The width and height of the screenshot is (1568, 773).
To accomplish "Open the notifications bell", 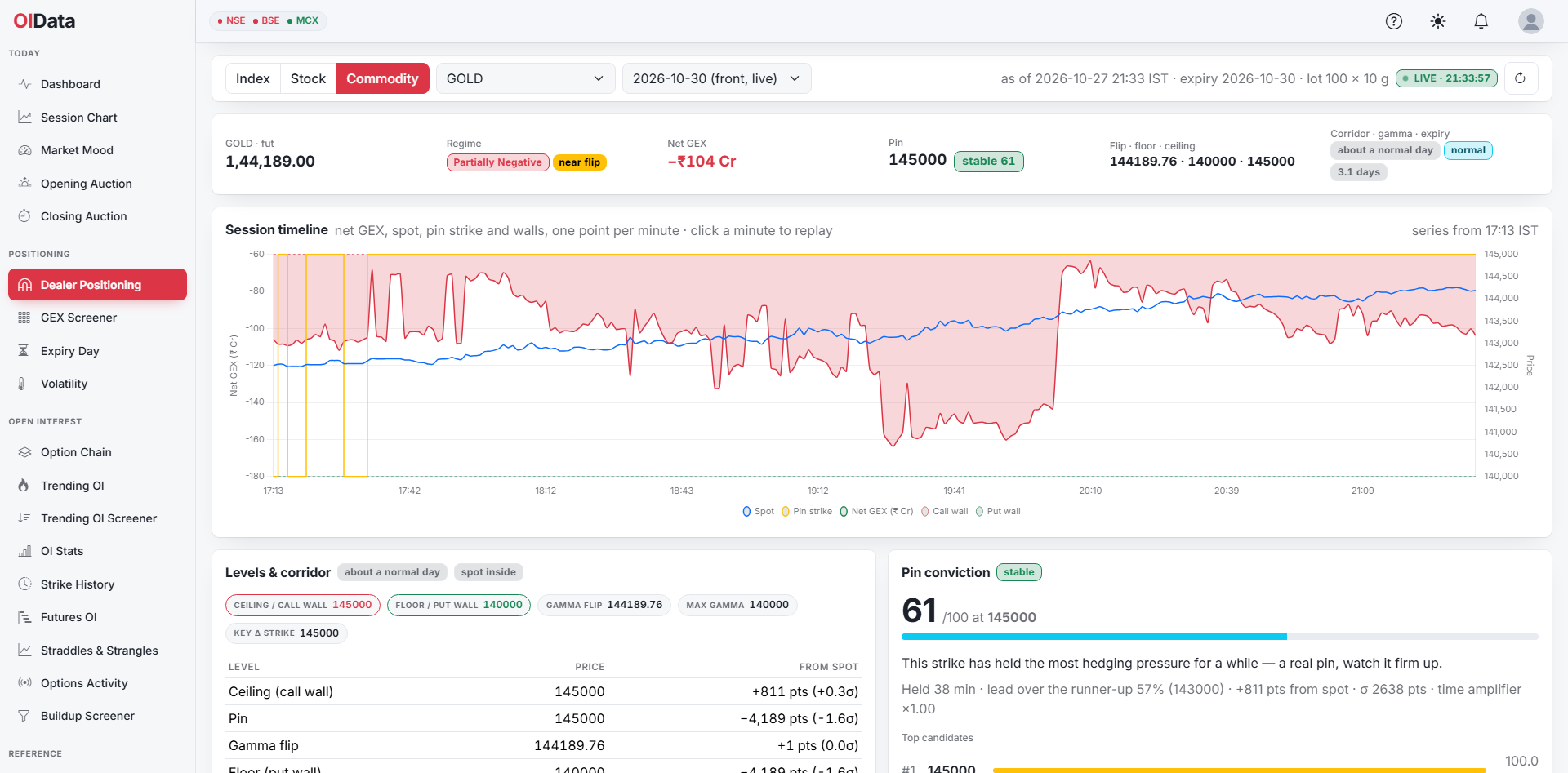I will click(x=1481, y=21).
